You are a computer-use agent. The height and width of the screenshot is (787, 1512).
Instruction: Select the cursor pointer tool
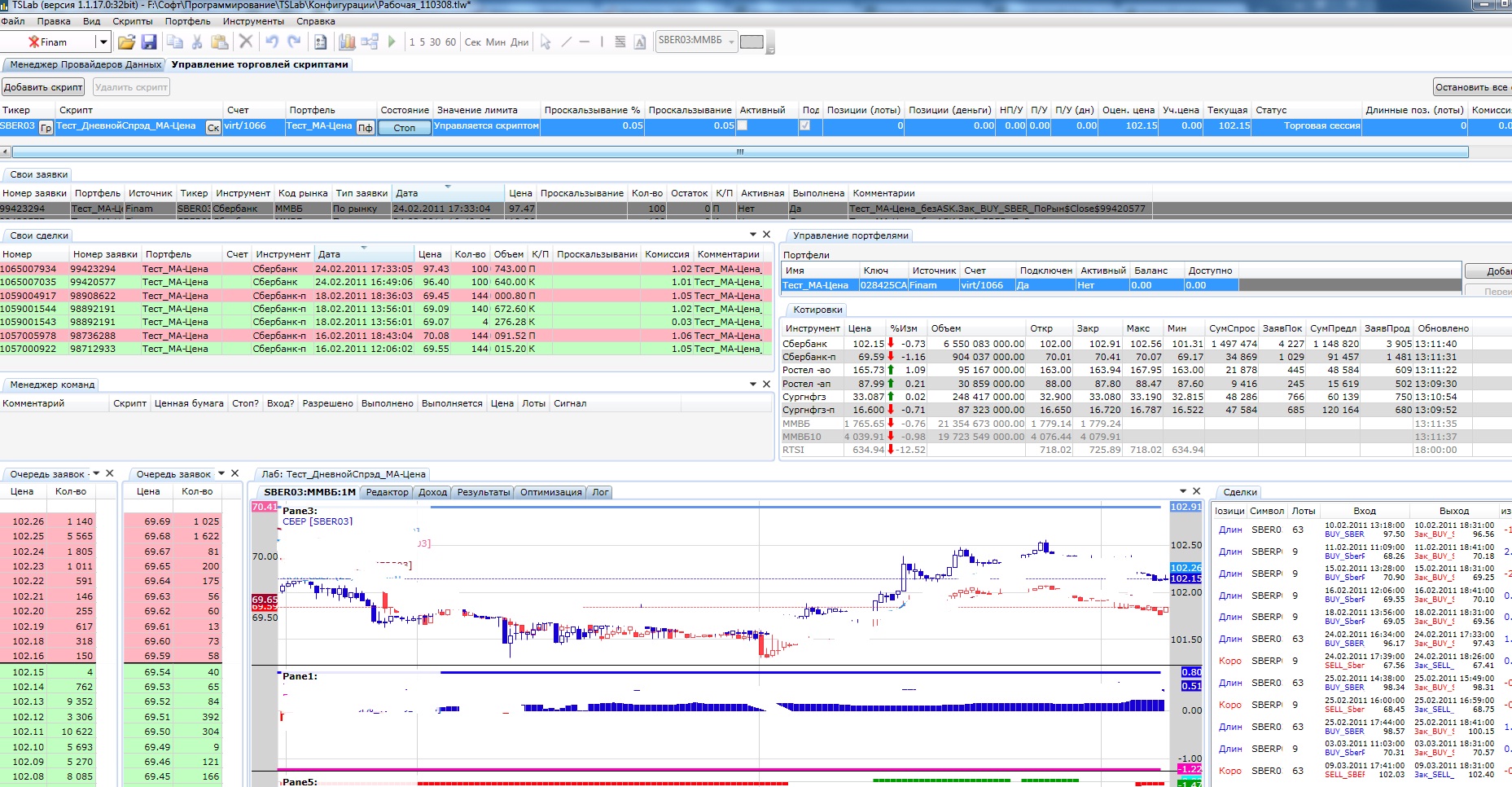pyautogui.click(x=546, y=42)
